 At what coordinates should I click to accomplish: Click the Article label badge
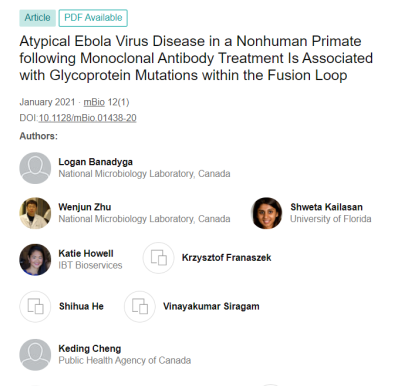point(37,18)
